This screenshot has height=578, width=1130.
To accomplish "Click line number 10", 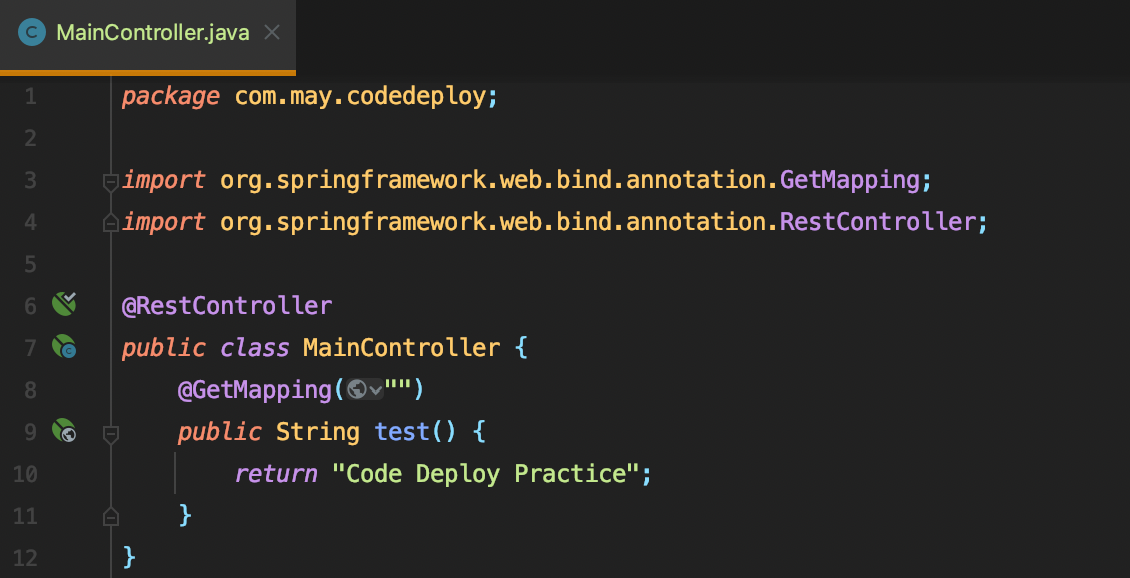I will point(25,473).
